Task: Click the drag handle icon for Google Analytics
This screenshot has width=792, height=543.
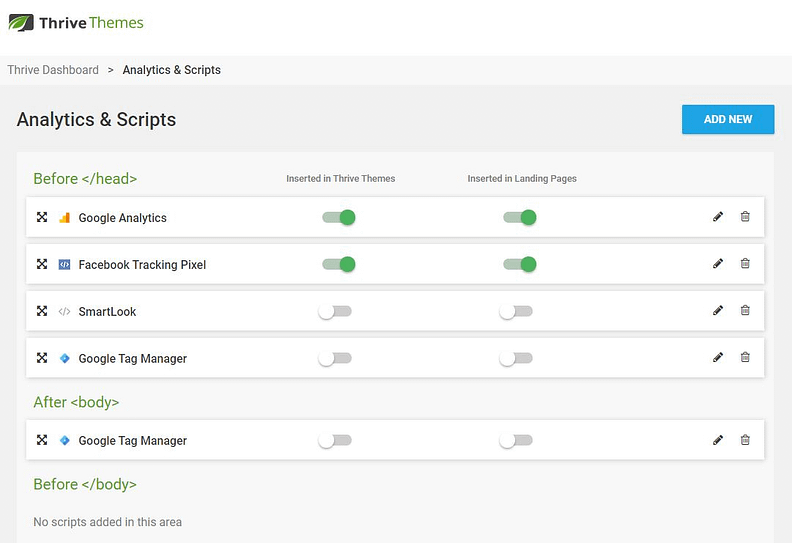Action: (42, 217)
